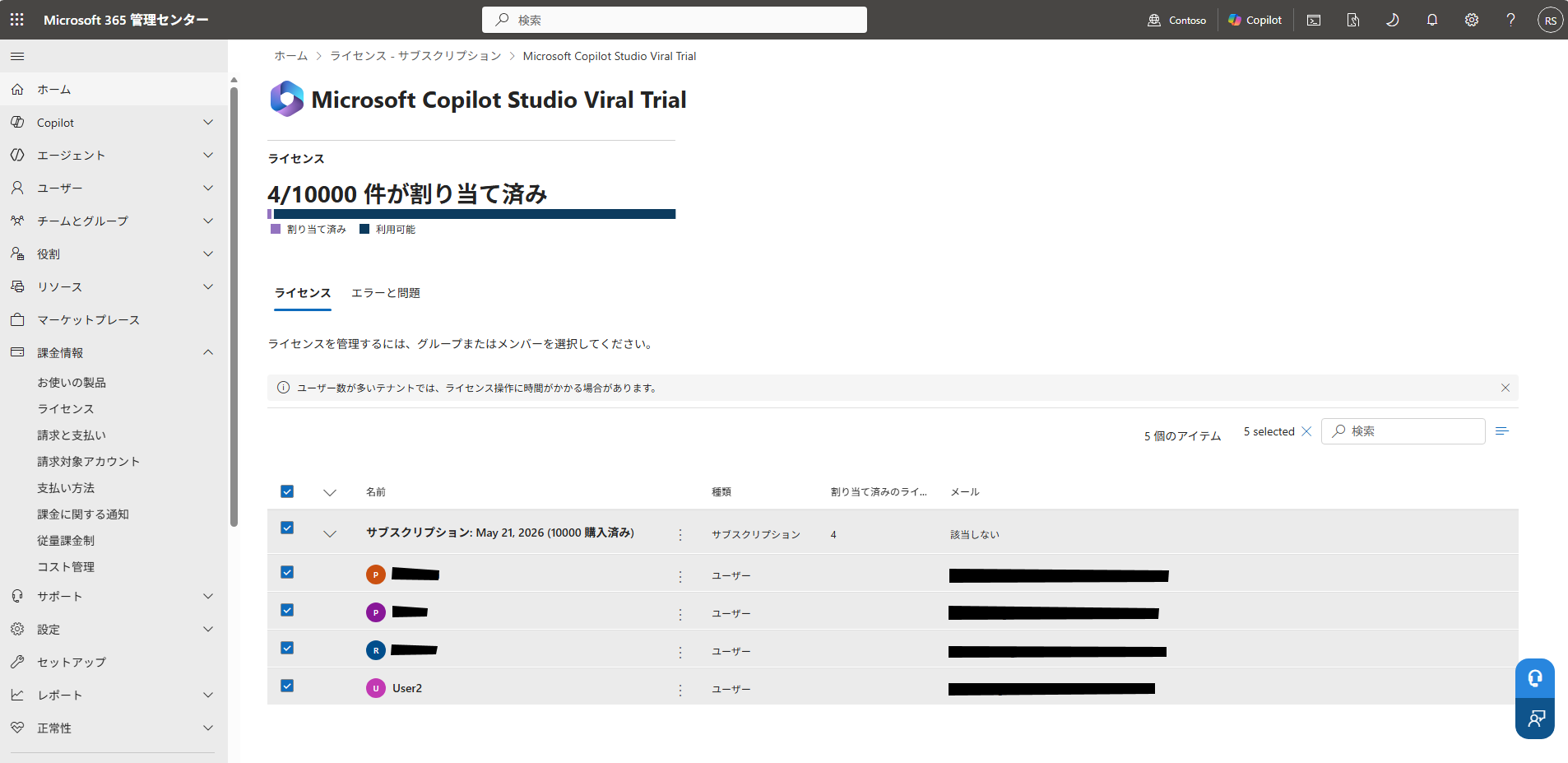Switch to the ライセンス tab
Screen dimensions: 1568x763
(x=303, y=293)
